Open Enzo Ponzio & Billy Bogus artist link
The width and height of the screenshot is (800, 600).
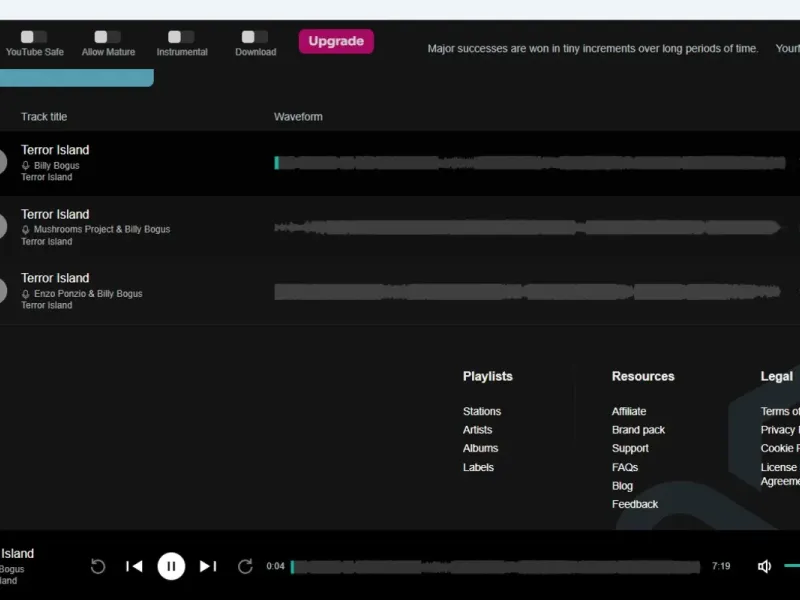[88, 294]
